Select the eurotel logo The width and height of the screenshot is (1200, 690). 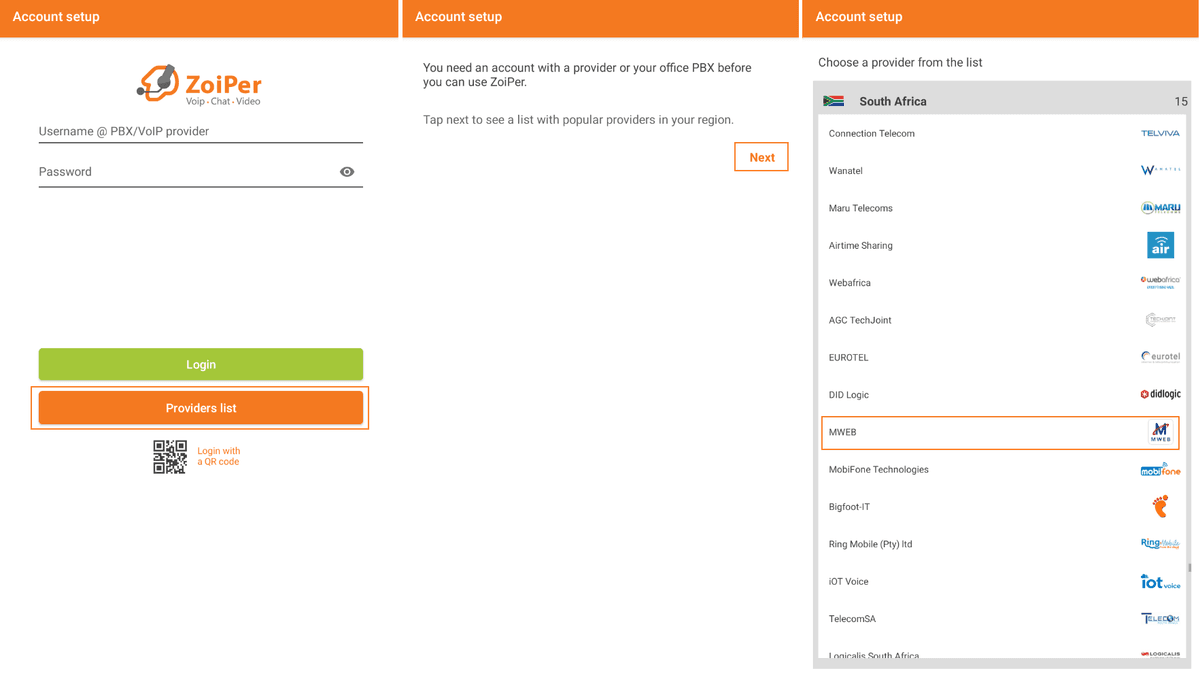pos(1159,356)
